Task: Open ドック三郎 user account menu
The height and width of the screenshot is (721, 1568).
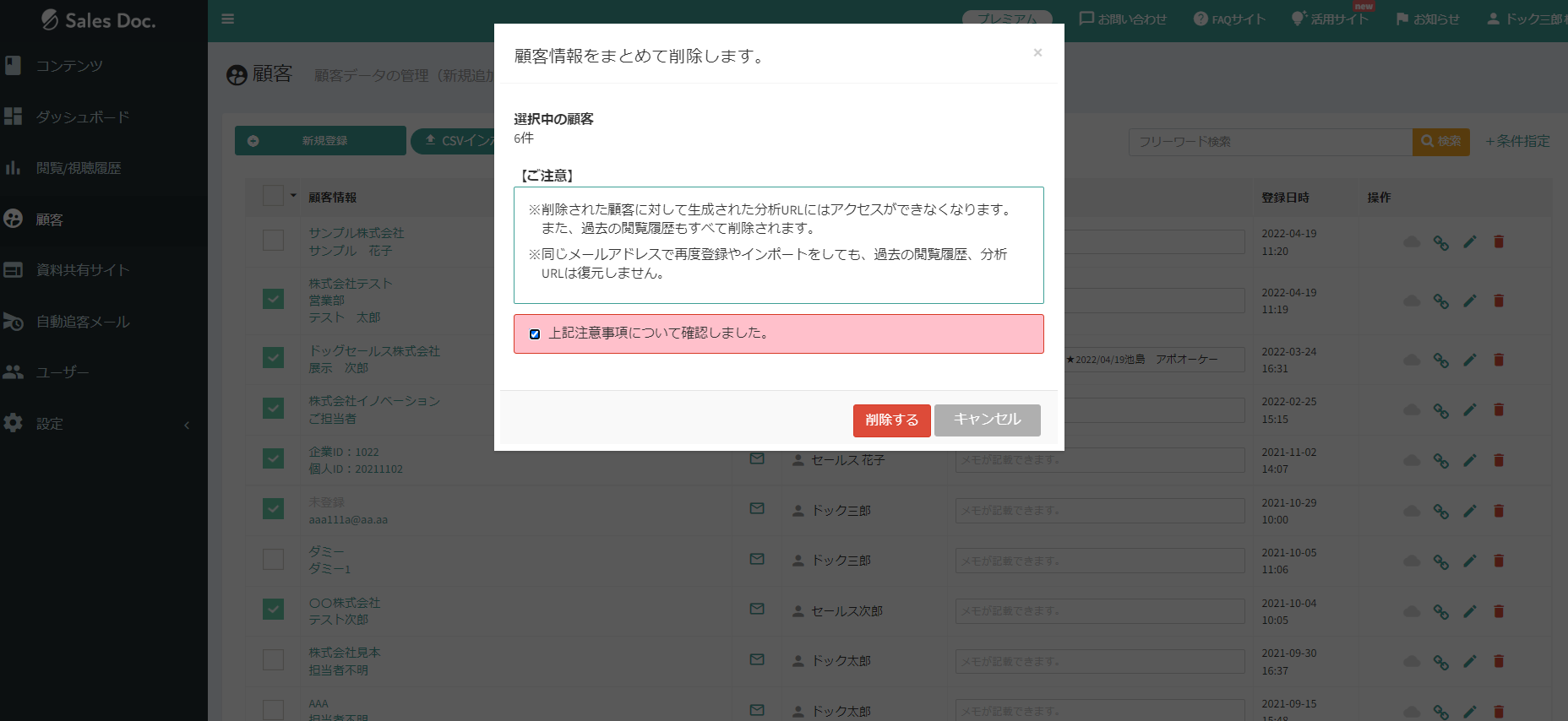Action: tap(1526, 19)
